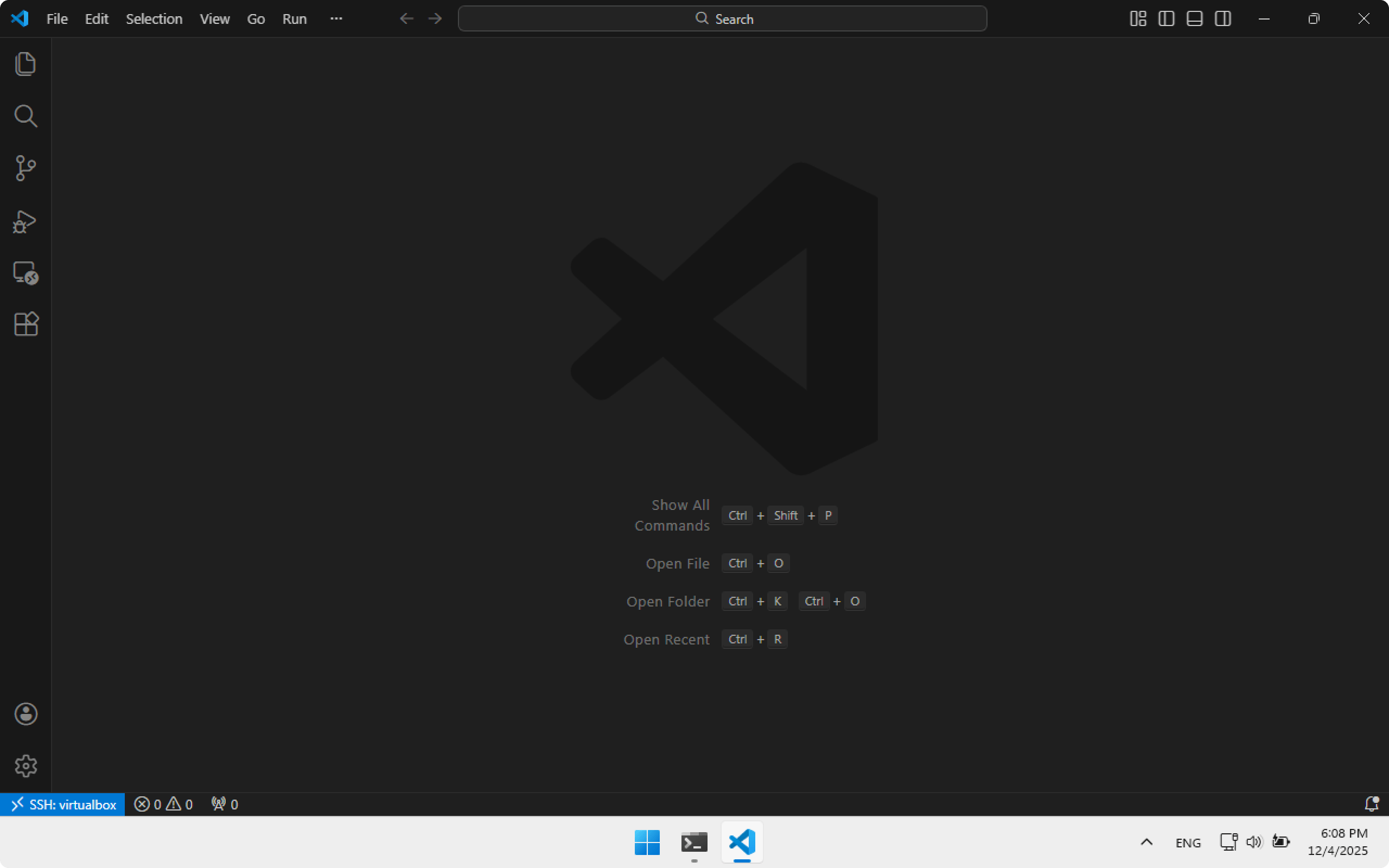The width and height of the screenshot is (1389, 868).
Task: Toggle the bottom Panel visibility
Action: click(1194, 19)
